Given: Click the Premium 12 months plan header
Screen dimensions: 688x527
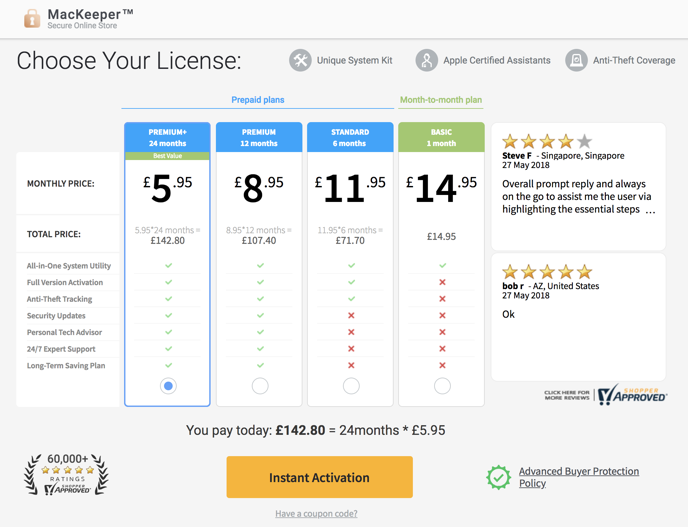Looking at the screenshot, I should click(259, 137).
